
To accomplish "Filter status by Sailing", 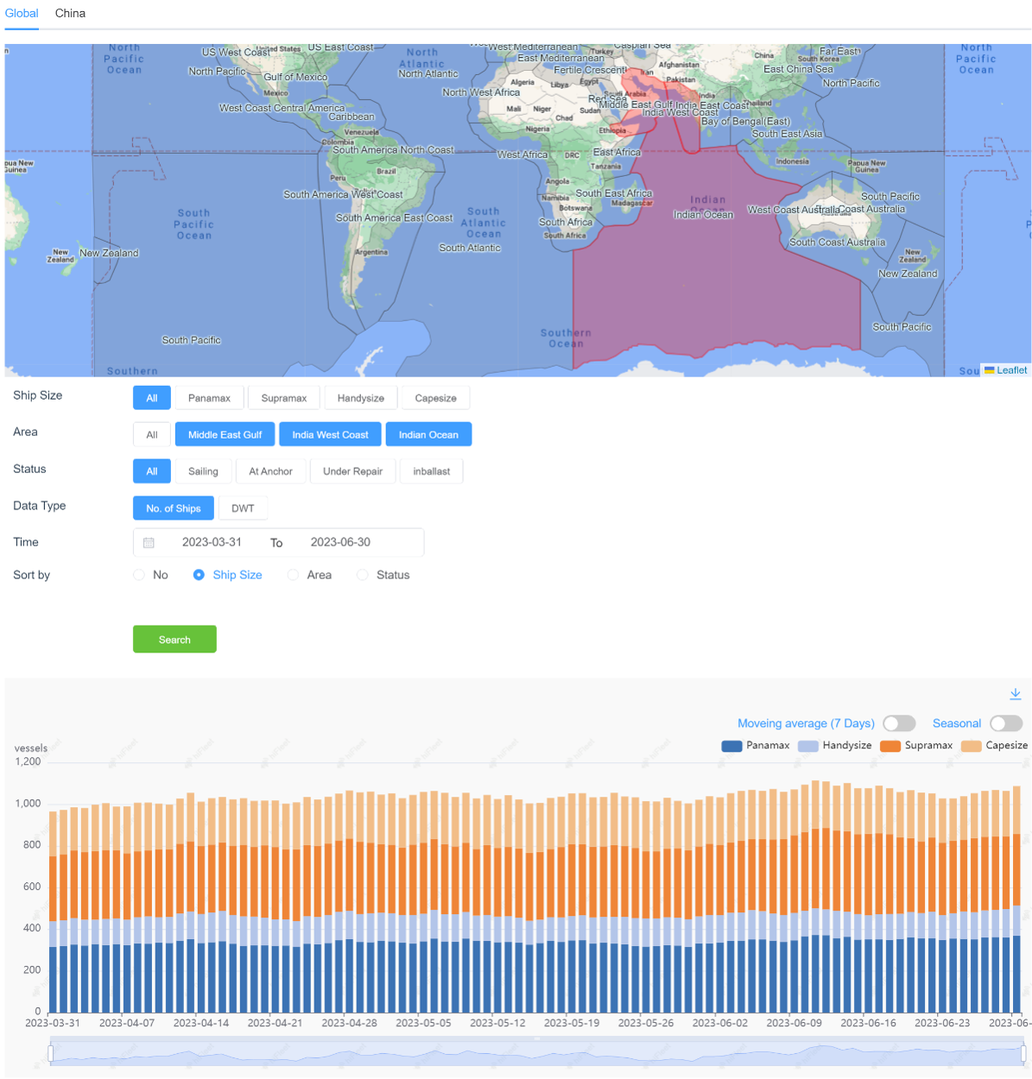I will click(203, 471).
